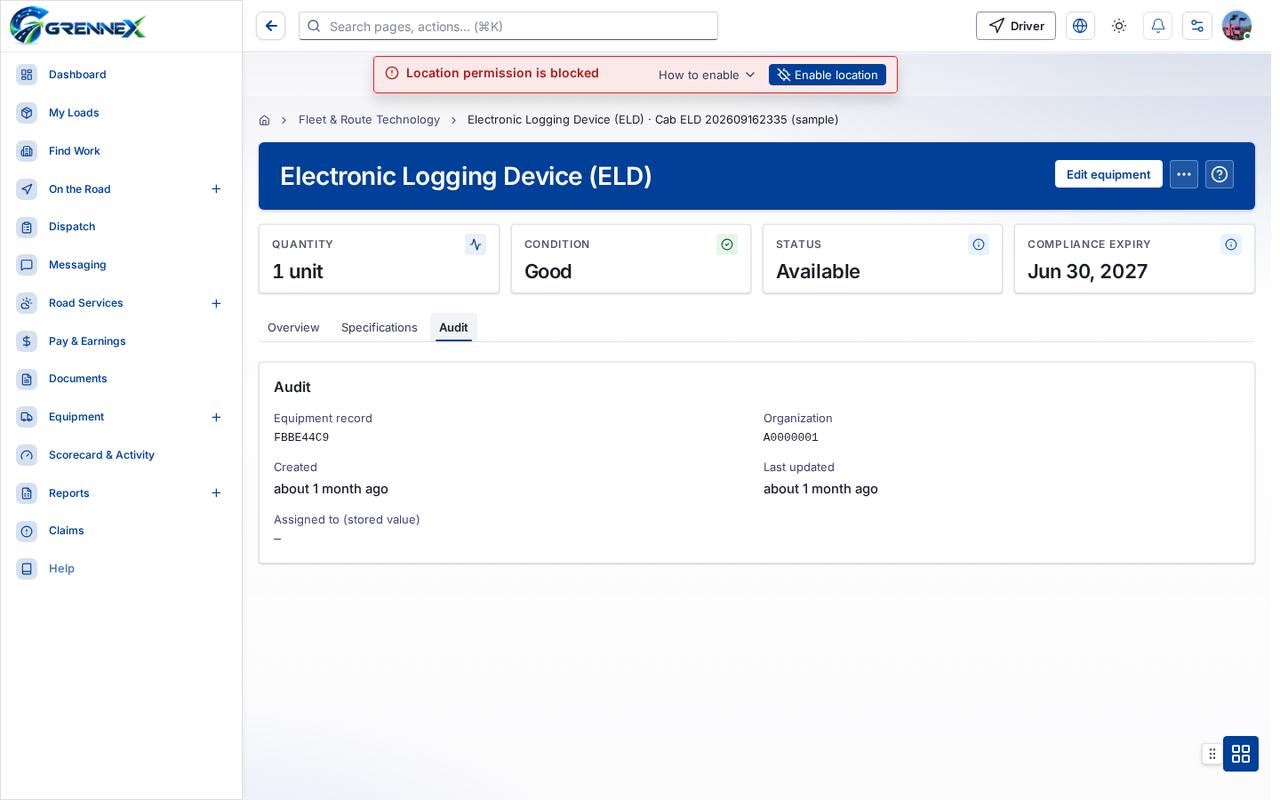The width and height of the screenshot is (1280, 800).
Task: Grab the floating widget drag handle
Action: (x=1212, y=753)
